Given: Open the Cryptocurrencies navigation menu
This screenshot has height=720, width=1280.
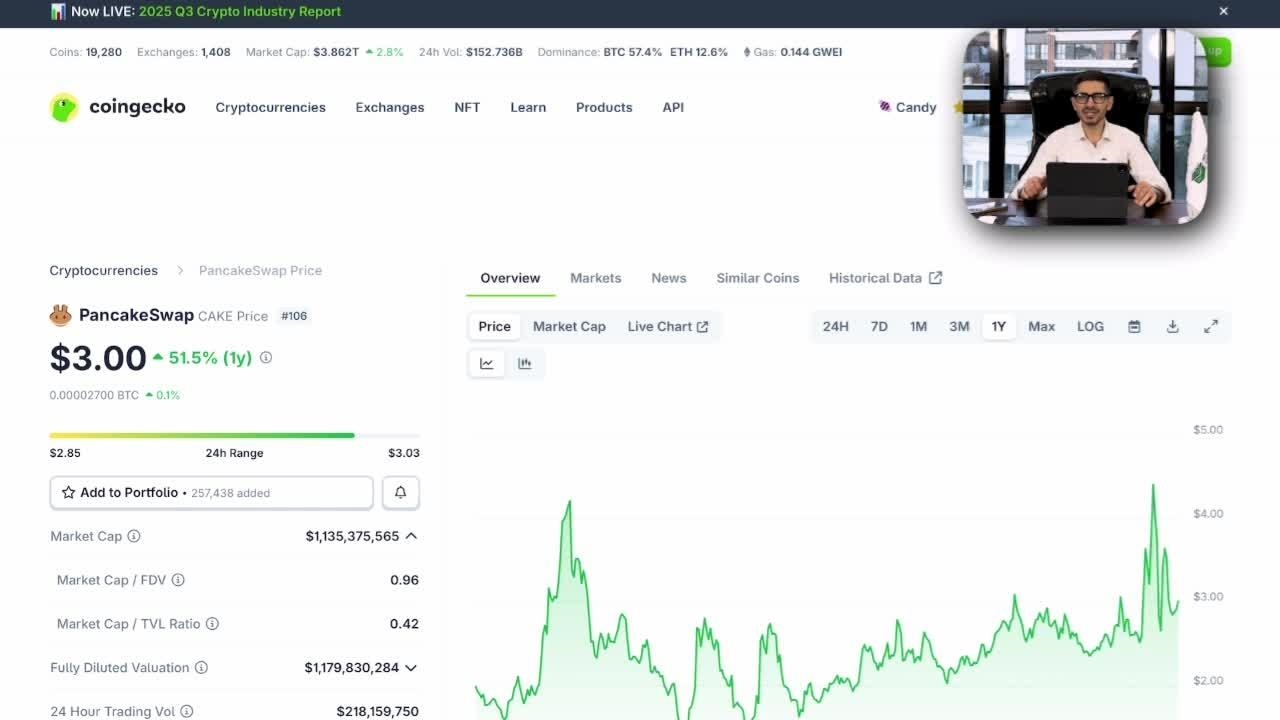Looking at the screenshot, I should click(x=270, y=107).
